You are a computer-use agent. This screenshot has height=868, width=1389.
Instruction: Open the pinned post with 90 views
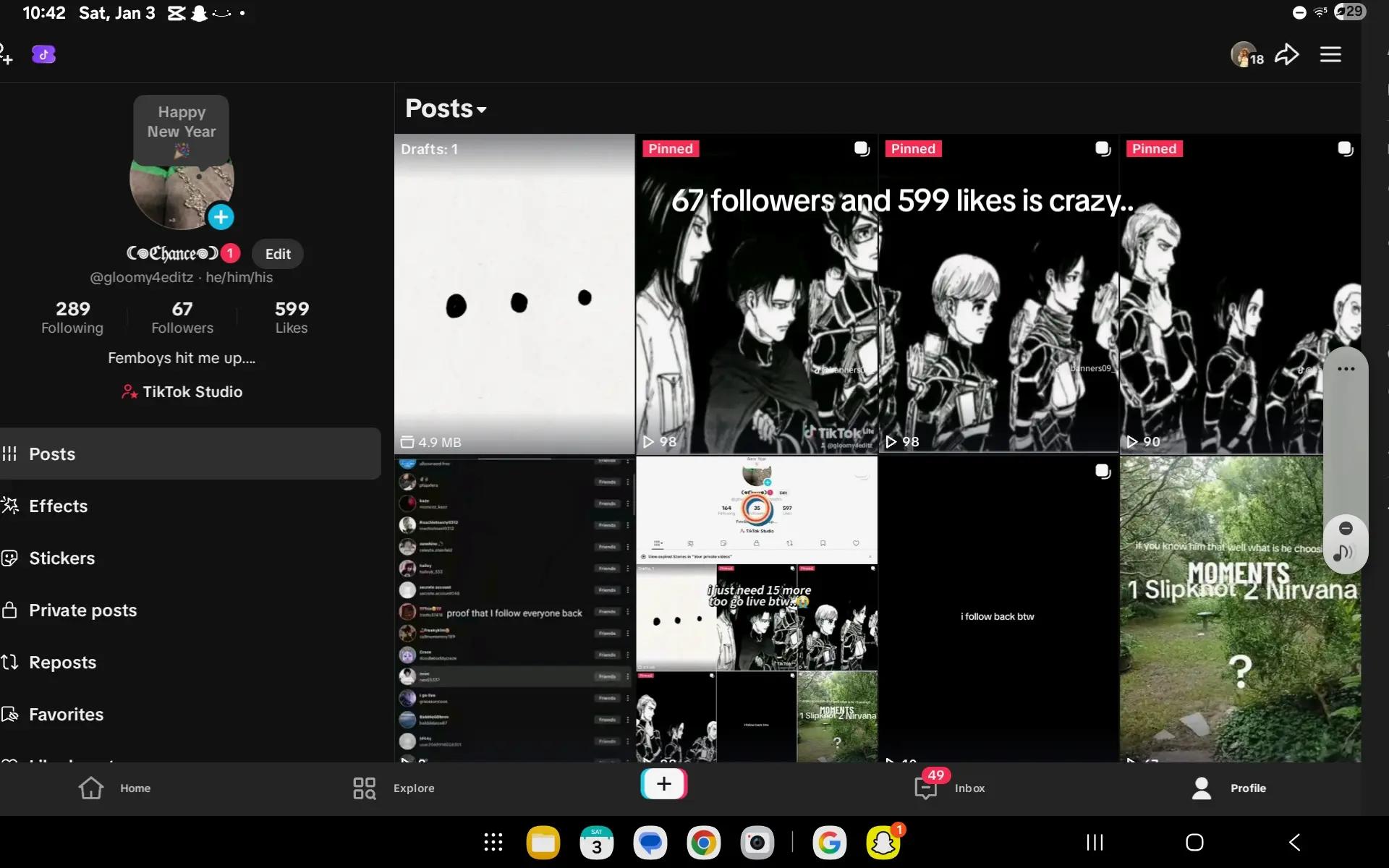click(x=1240, y=294)
